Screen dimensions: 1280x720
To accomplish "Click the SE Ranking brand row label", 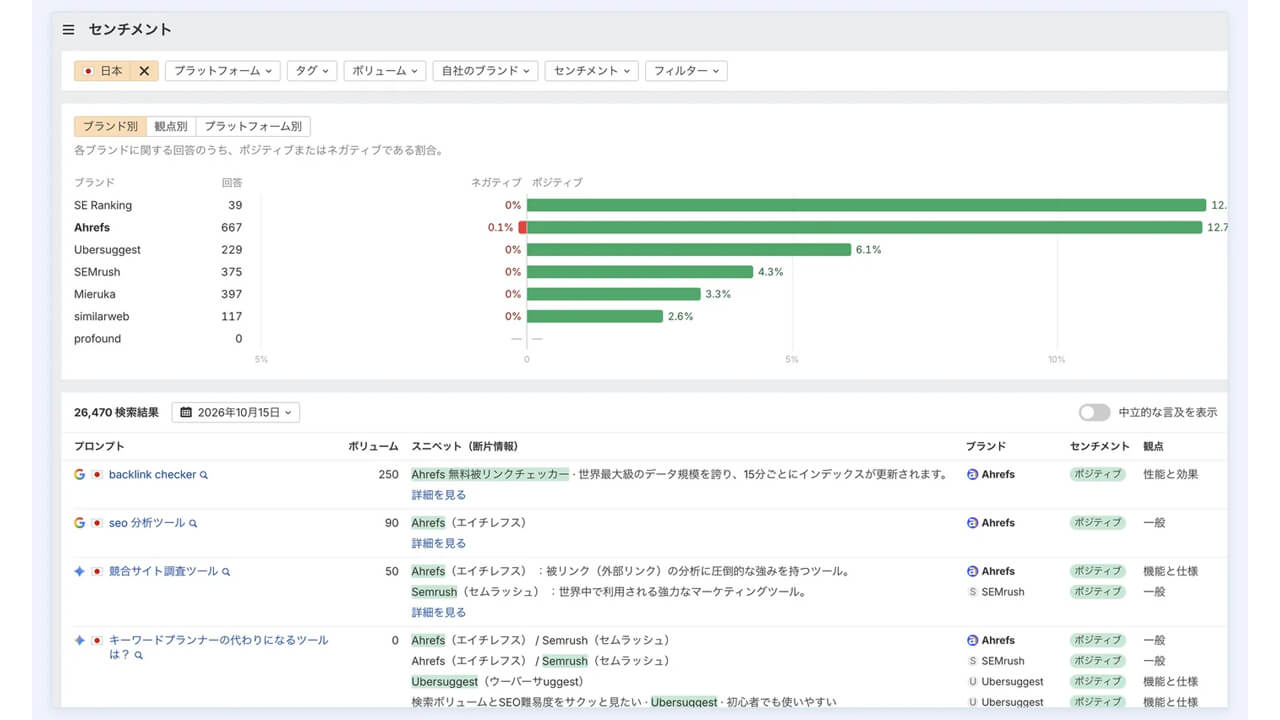I will pyautogui.click(x=103, y=205).
